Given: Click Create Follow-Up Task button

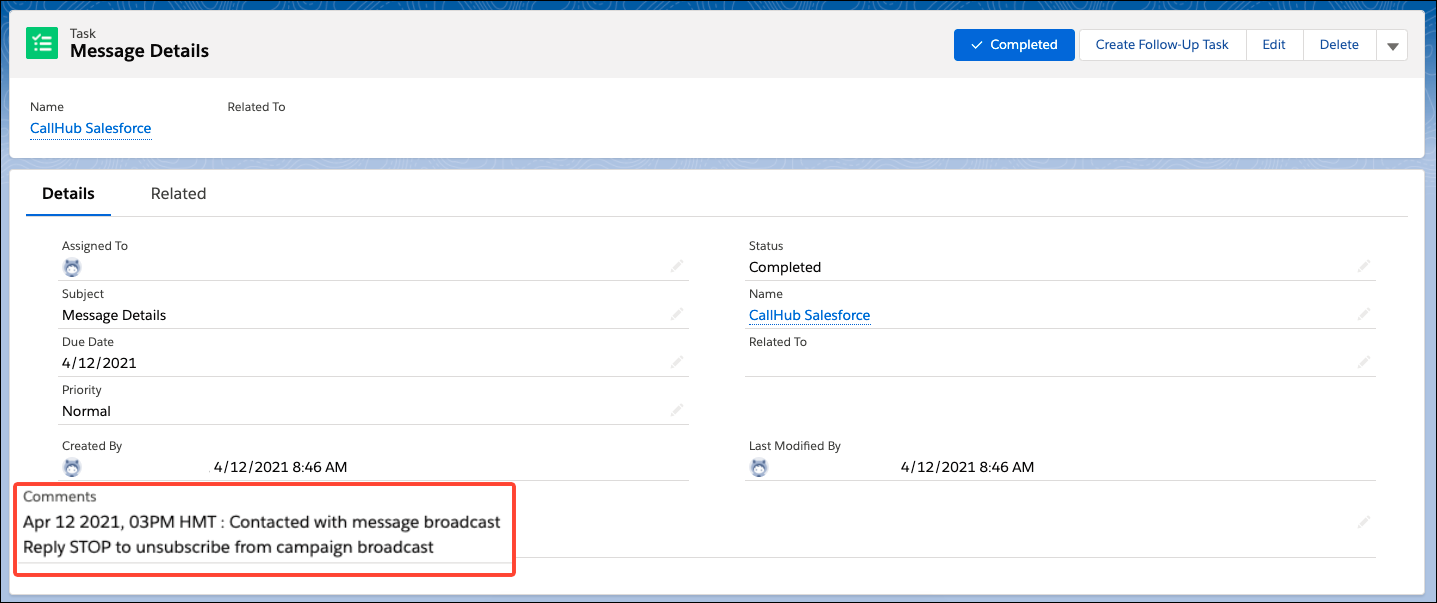Looking at the screenshot, I should [1162, 45].
